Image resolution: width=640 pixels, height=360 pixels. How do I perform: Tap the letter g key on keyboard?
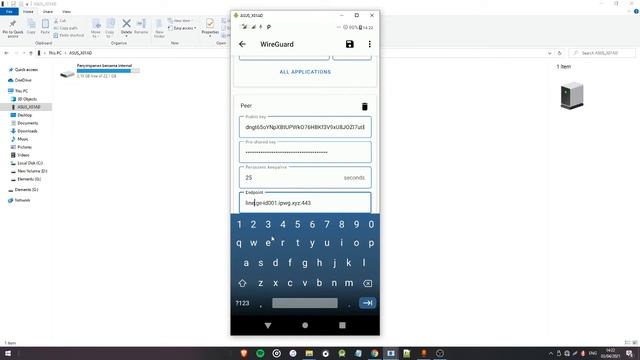[x=304, y=263]
